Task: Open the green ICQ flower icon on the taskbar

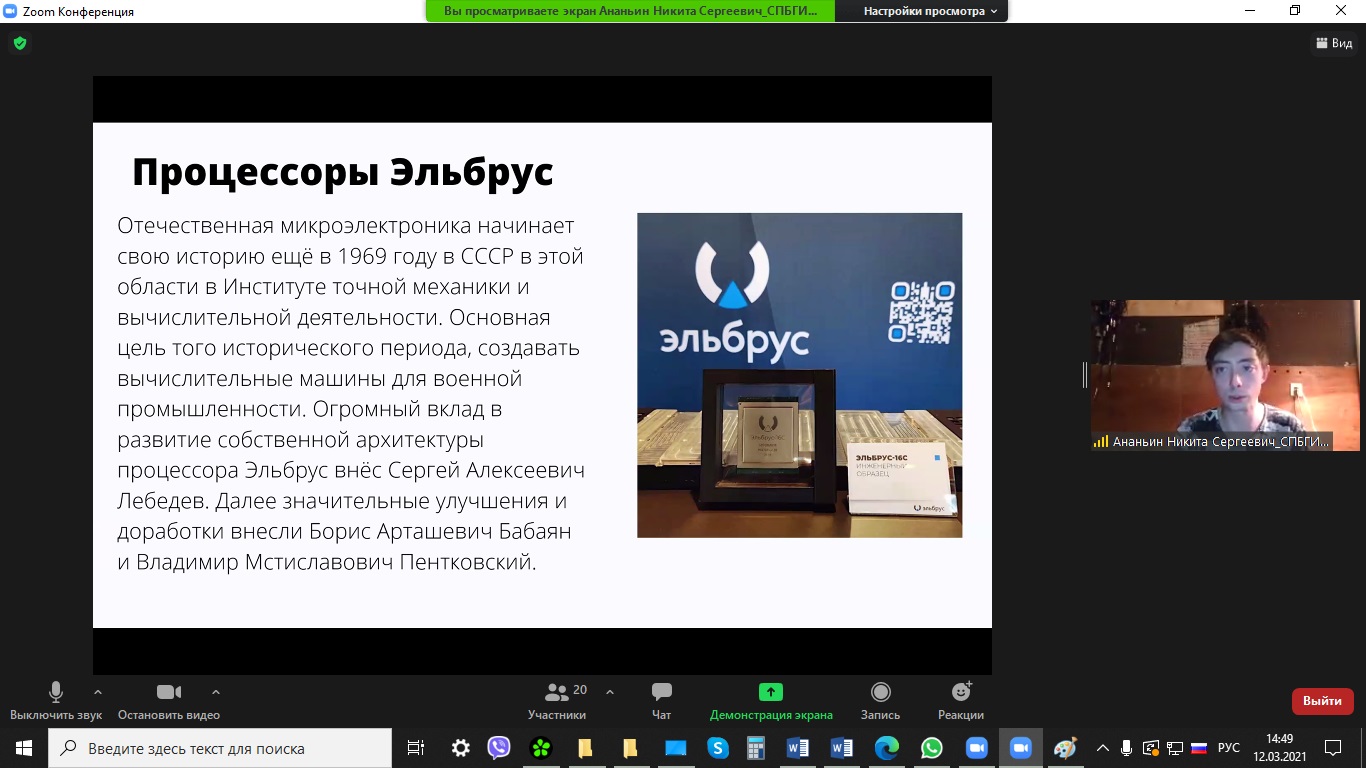Action: coord(541,748)
